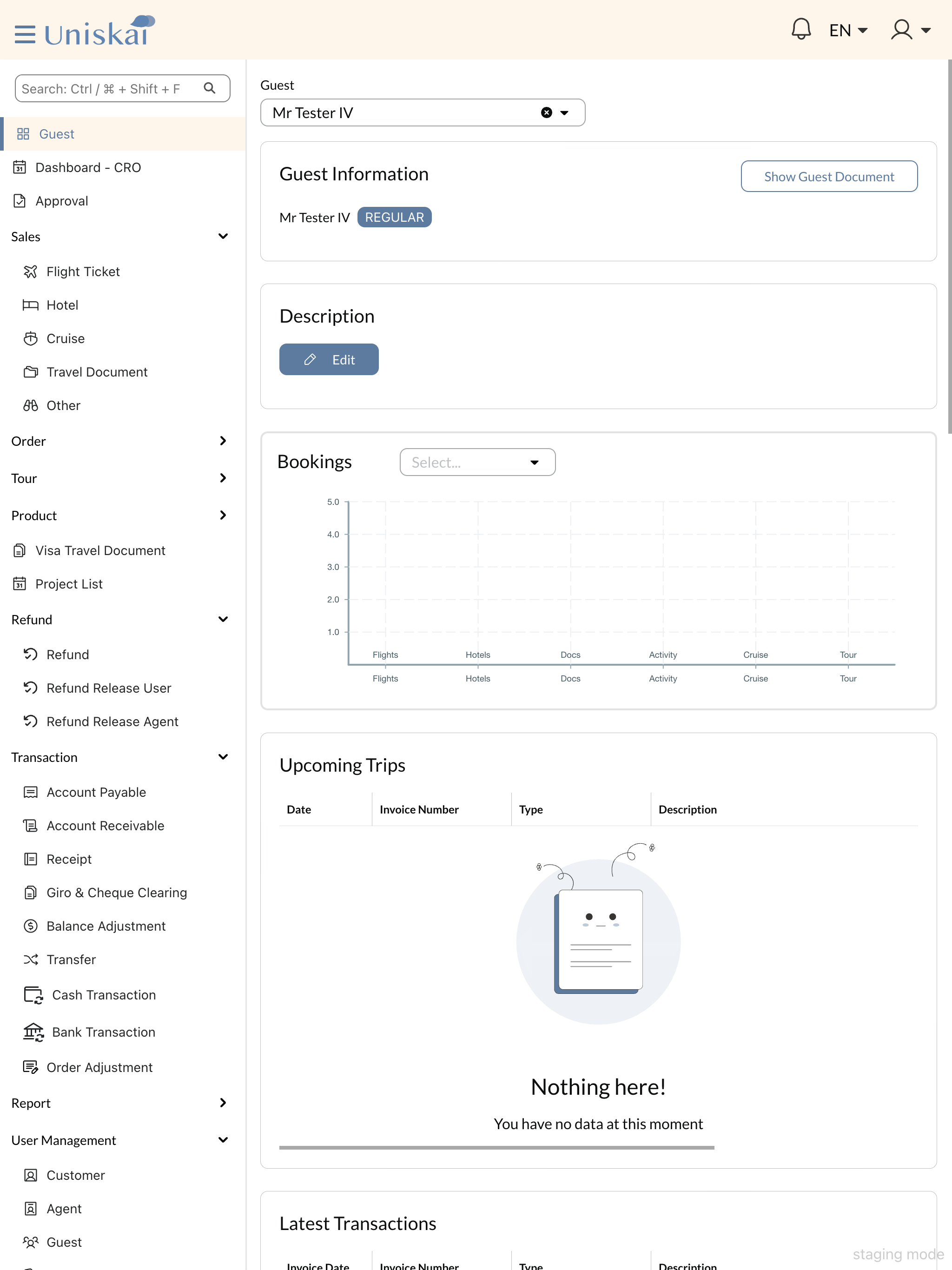The height and width of the screenshot is (1270, 952).
Task: Click the Flight Ticket airplane icon
Action: pos(30,271)
